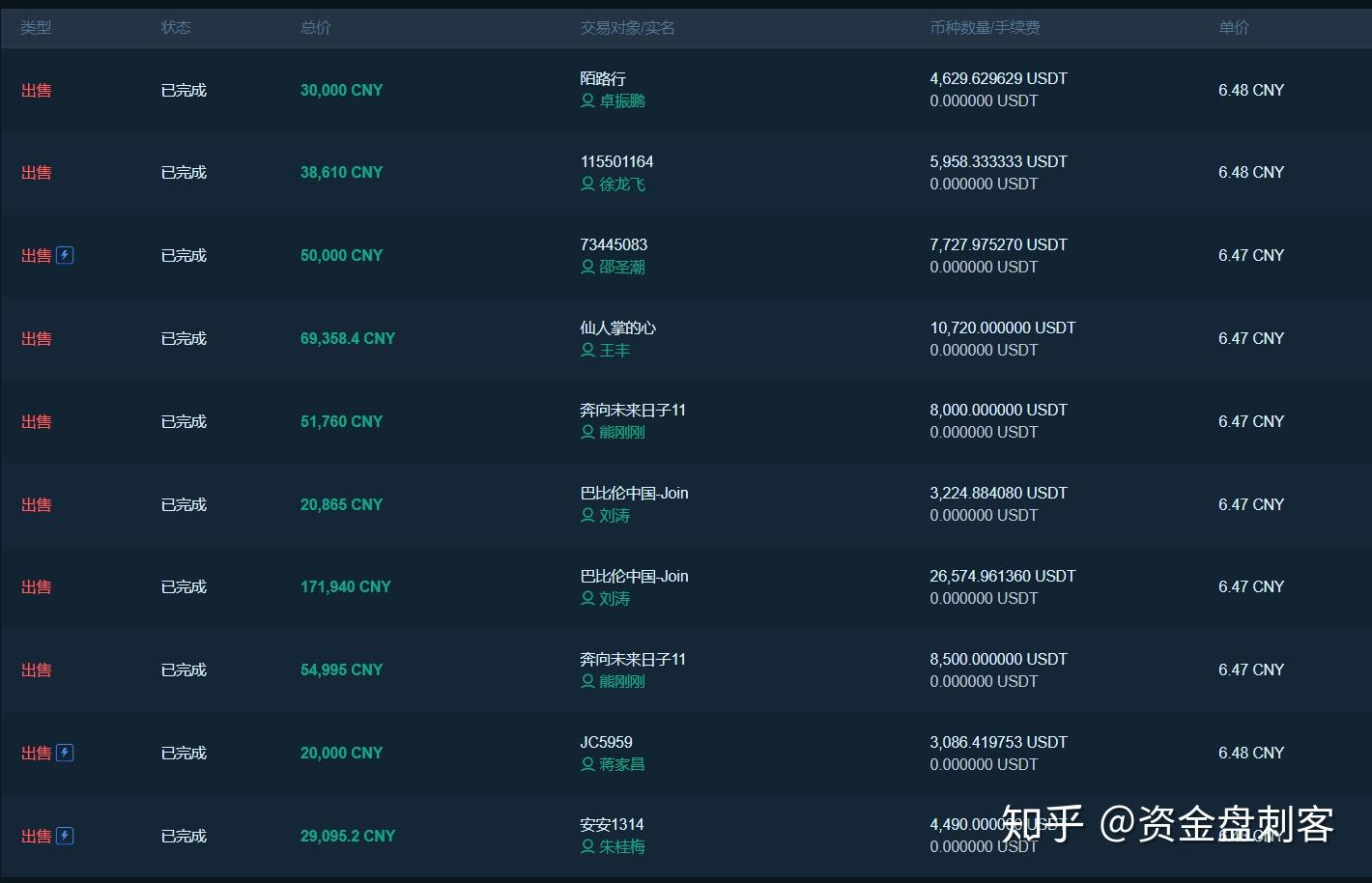The image size is (1372, 883).
Task: Click 已完成 status in the 仙人掌的心 row
Action: [184, 338]
